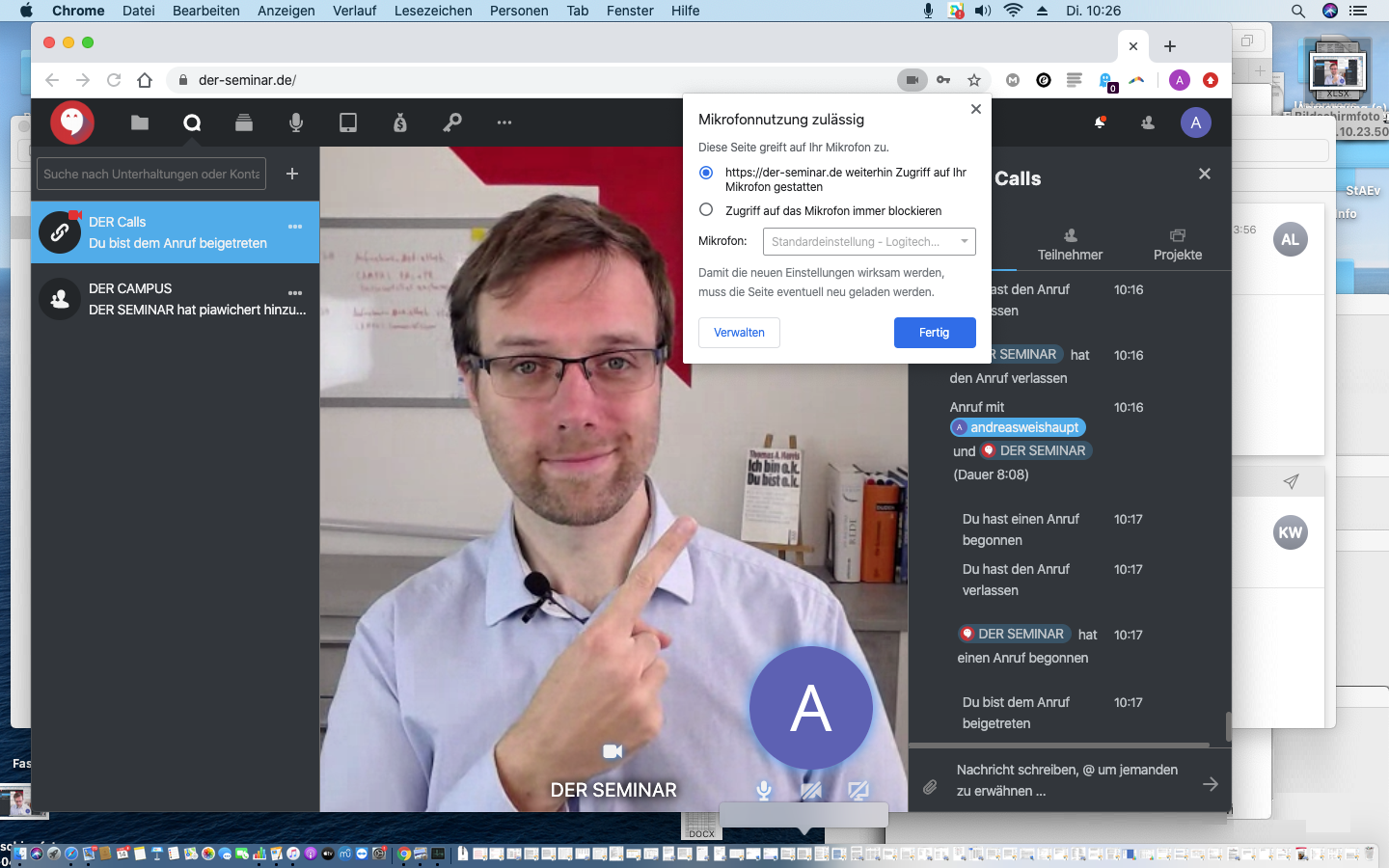This screenshot has width=1389, height=868.
Task: Switch to the Teilnehmer tab
Action: (x=1070, y=245)
